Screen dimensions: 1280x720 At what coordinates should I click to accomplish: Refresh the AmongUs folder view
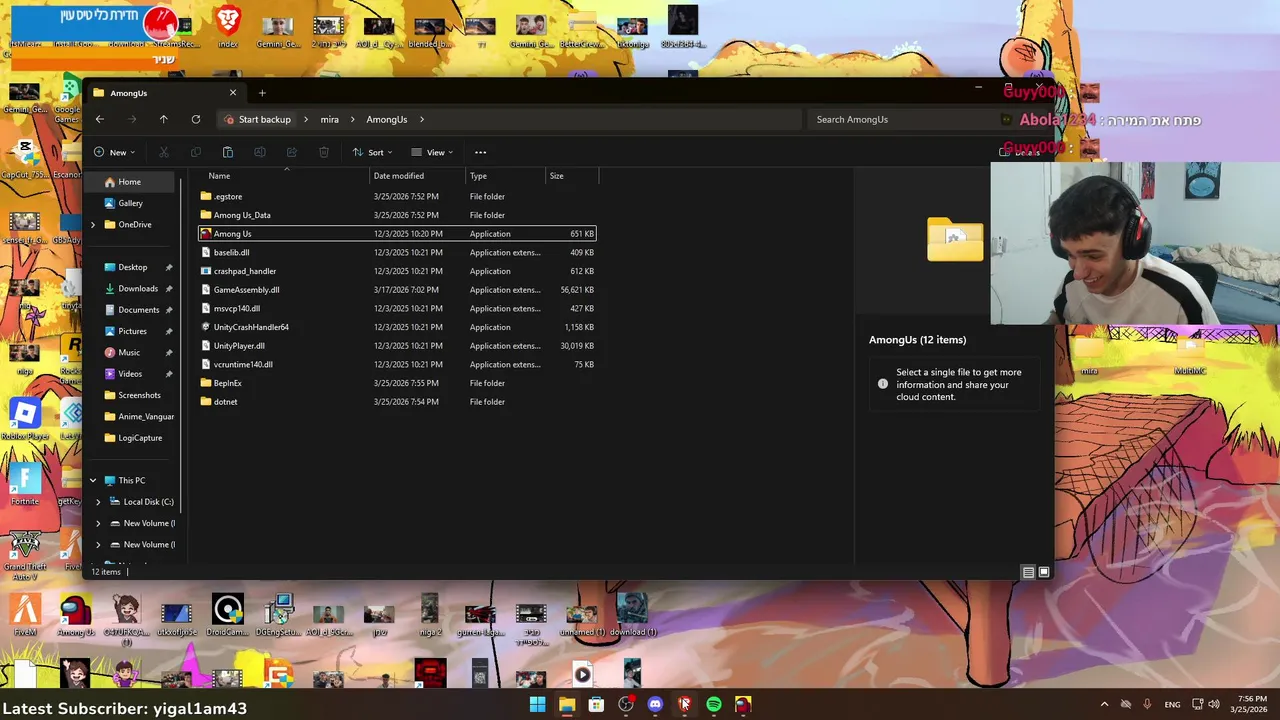click(195, 119)
